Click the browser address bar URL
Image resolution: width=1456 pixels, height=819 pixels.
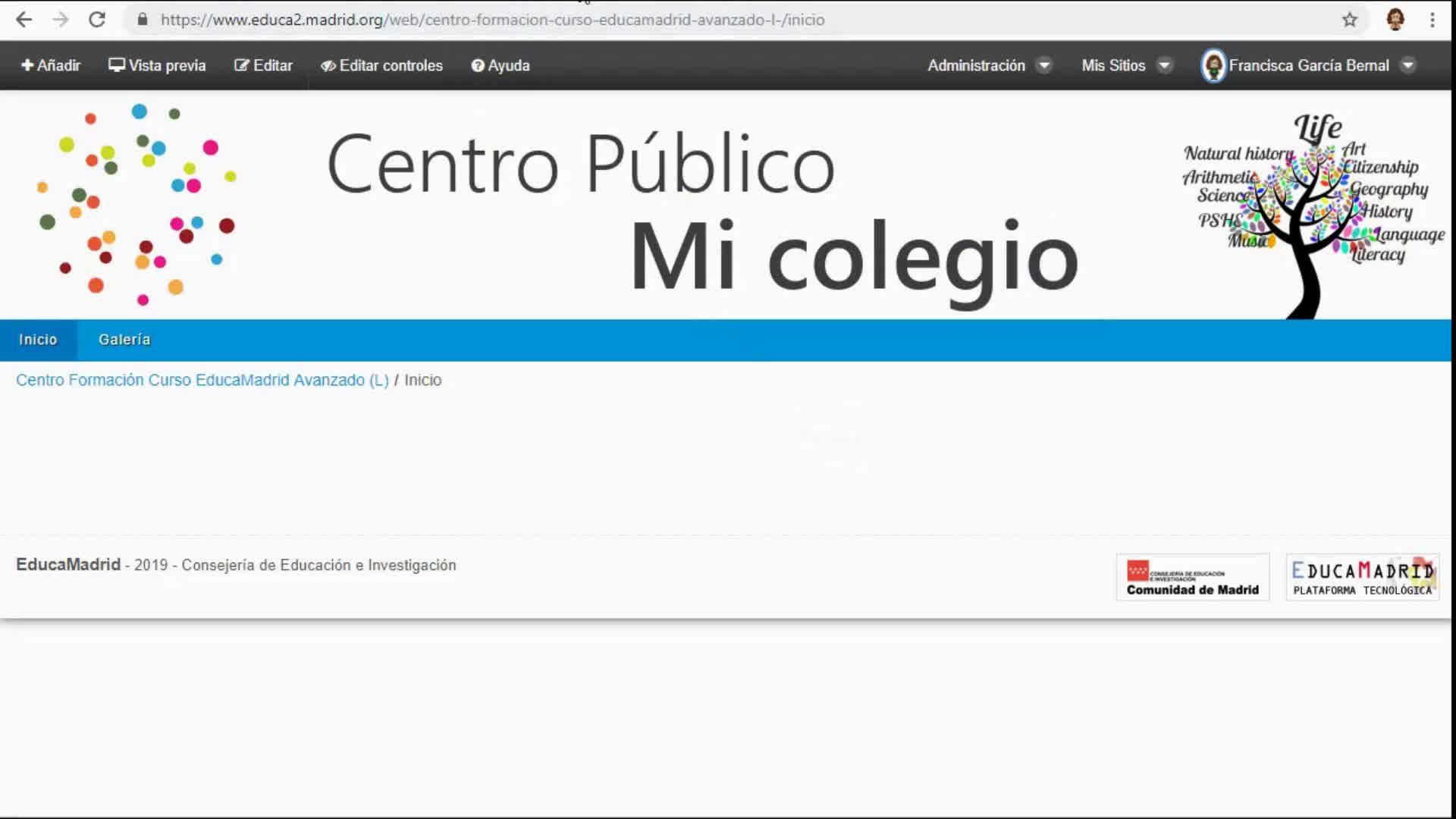tap(491, 20)
